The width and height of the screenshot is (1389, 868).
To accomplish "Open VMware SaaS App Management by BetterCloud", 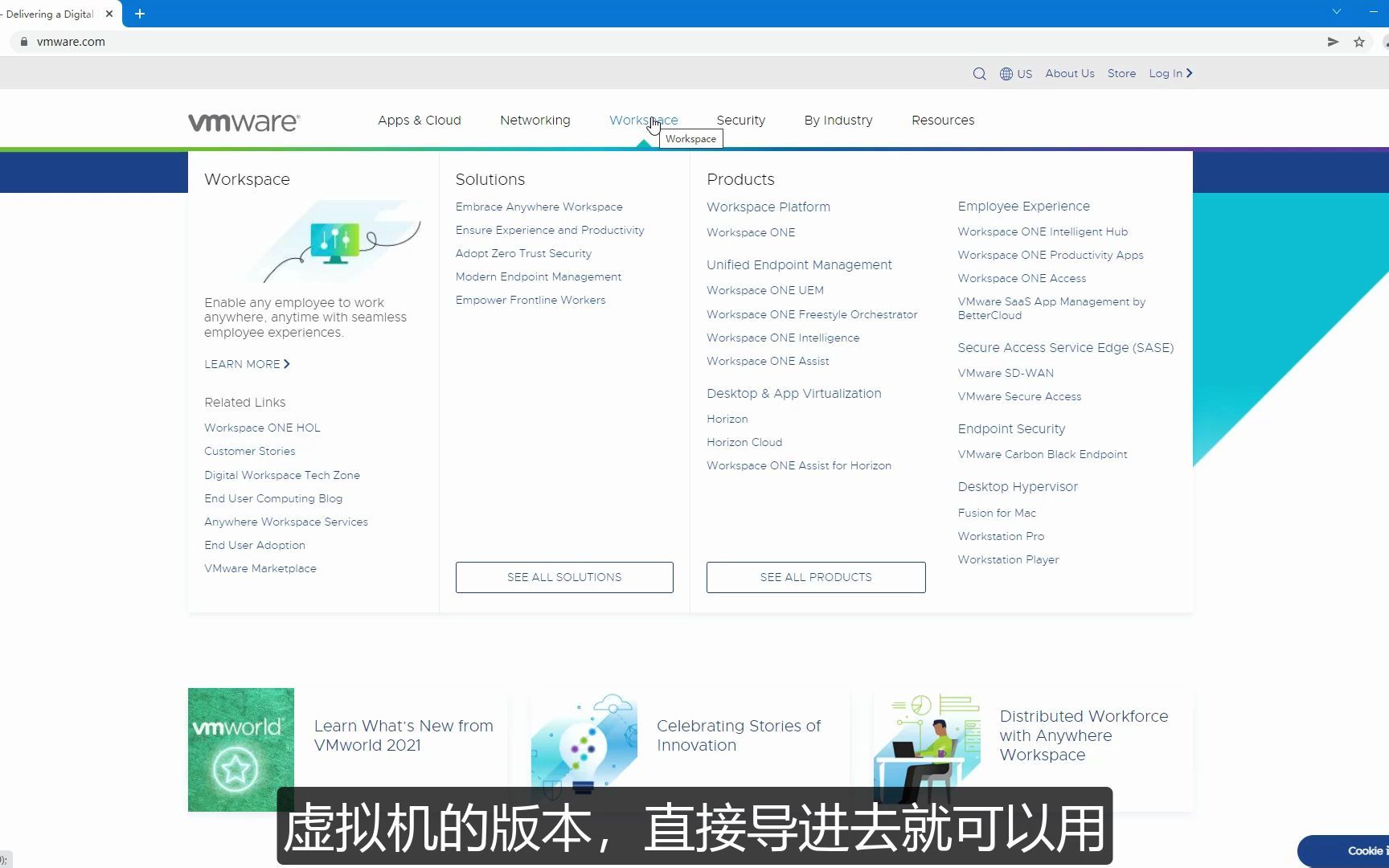I will point(1051,309).
